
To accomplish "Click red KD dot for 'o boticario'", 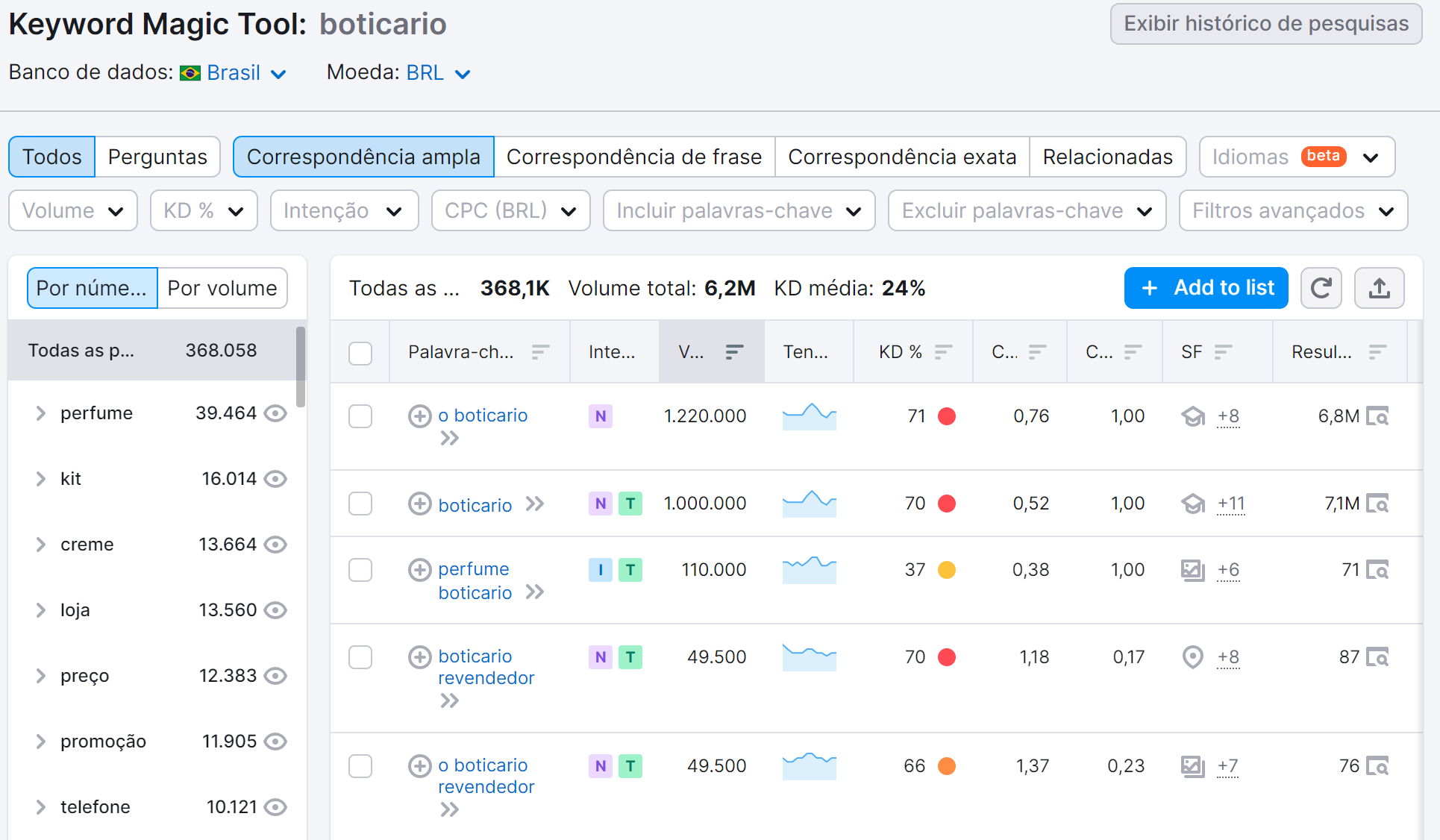I will pyautogui.click(x=947, y=416).
